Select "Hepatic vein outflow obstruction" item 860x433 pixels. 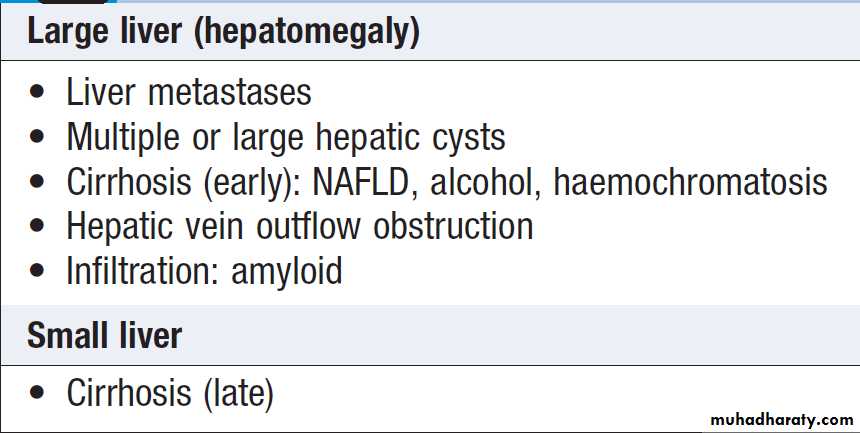(299, 226)
